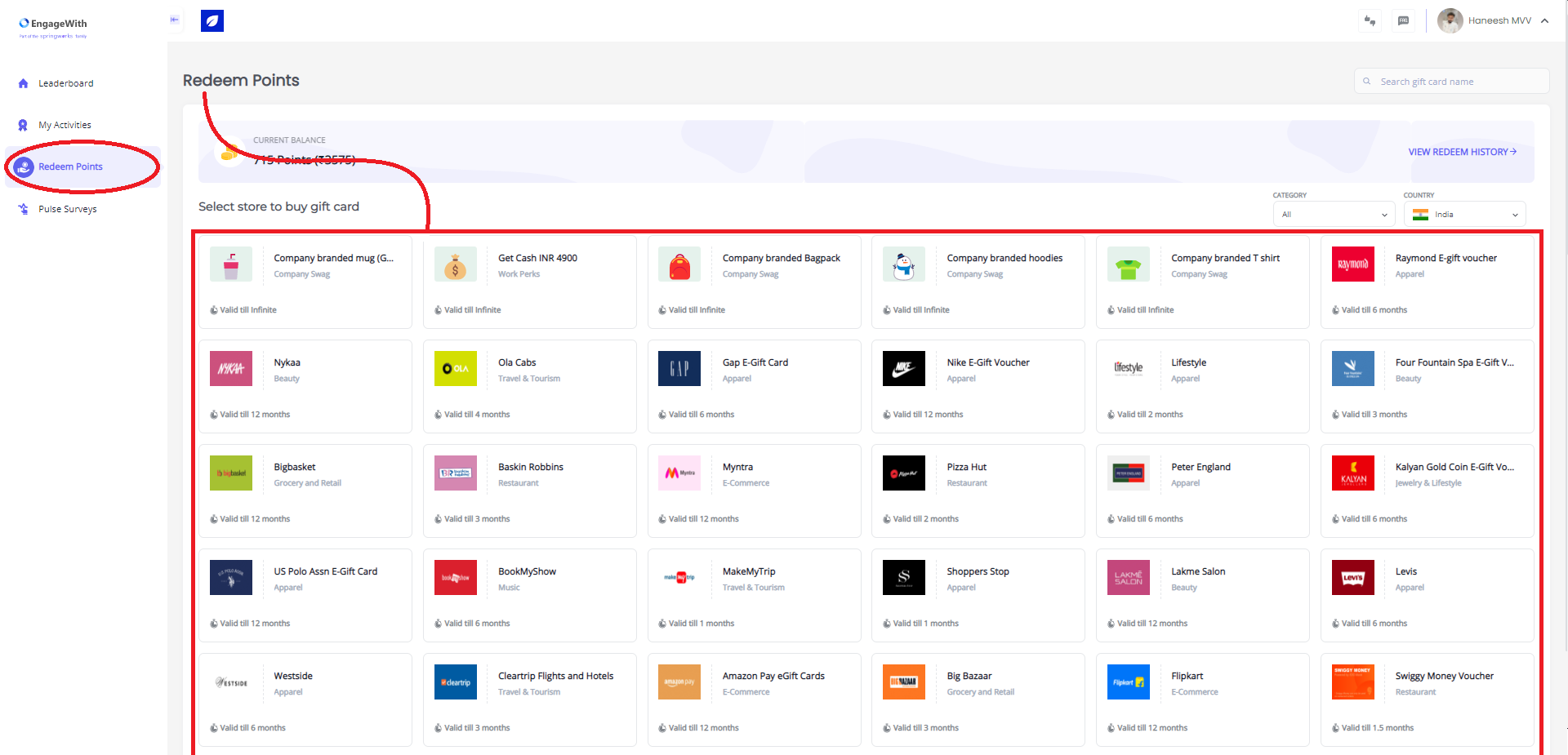The height and width of the screenshot is (755, 1568).
Task: Focus the Search gift card name field
Action: (x=1452, y=82)
